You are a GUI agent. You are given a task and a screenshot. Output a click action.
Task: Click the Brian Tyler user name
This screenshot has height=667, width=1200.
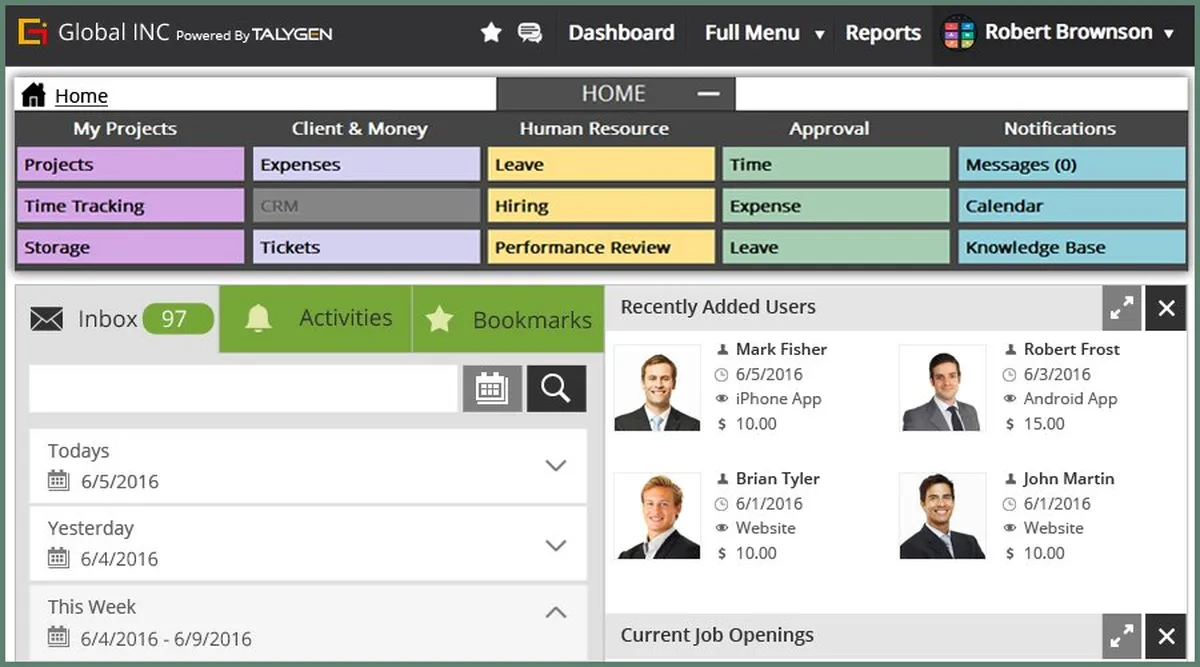tap(777, 478)
